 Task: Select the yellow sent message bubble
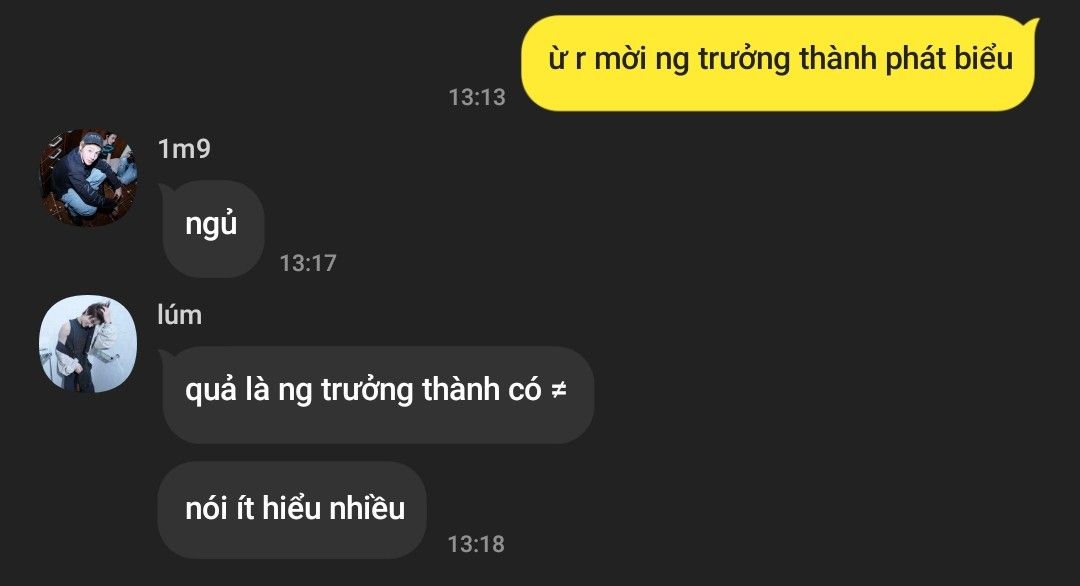(780, 63)
